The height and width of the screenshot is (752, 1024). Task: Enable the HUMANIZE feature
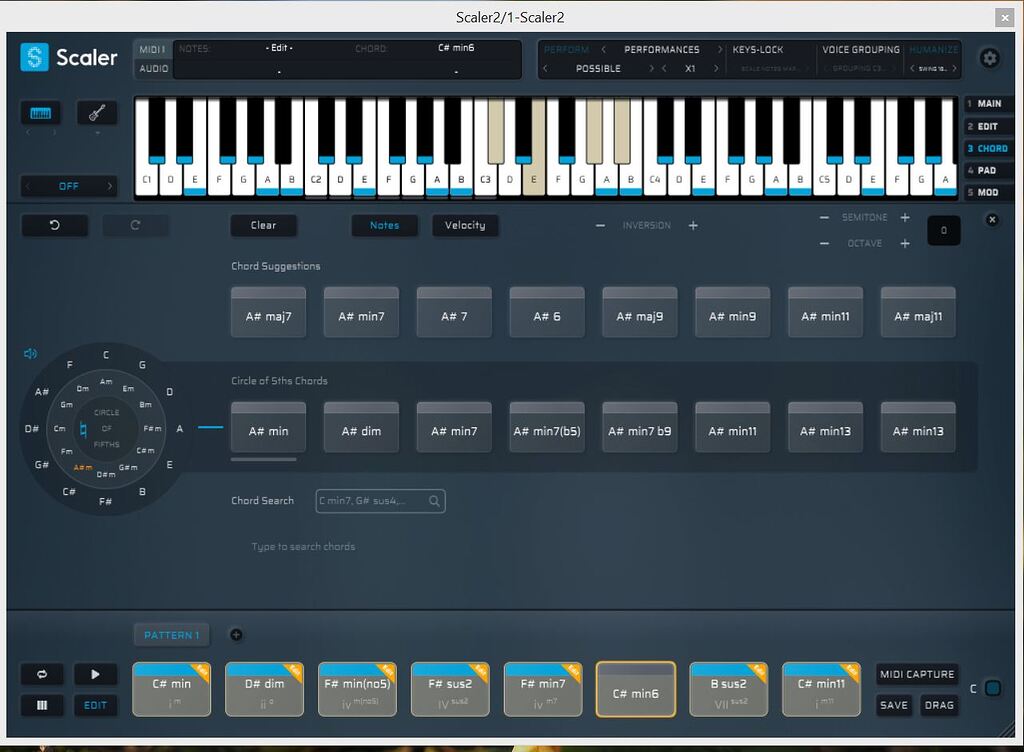pyautogui.click(x=933, y=49)
